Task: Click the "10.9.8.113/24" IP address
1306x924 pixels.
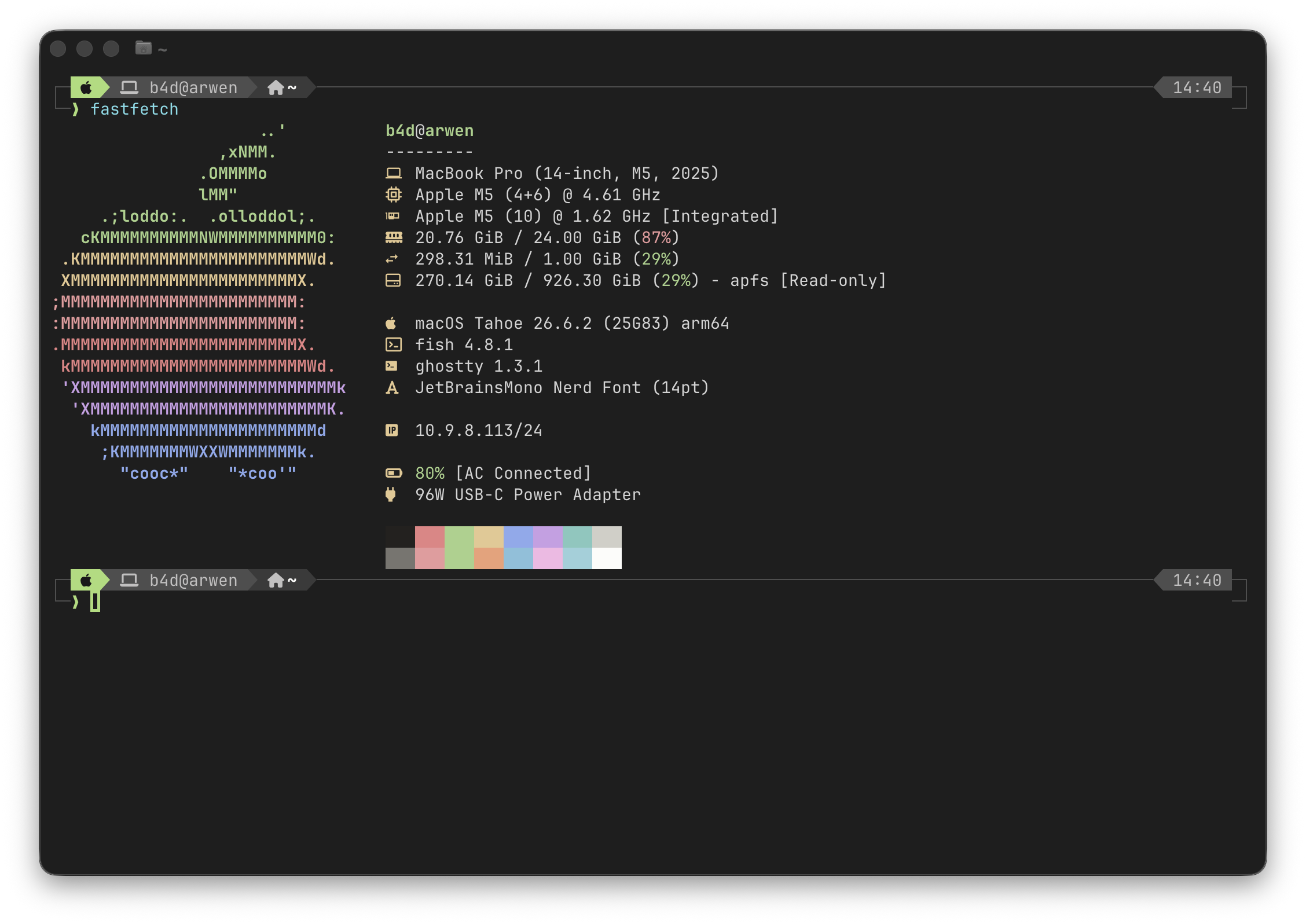Action: [479, 430]
